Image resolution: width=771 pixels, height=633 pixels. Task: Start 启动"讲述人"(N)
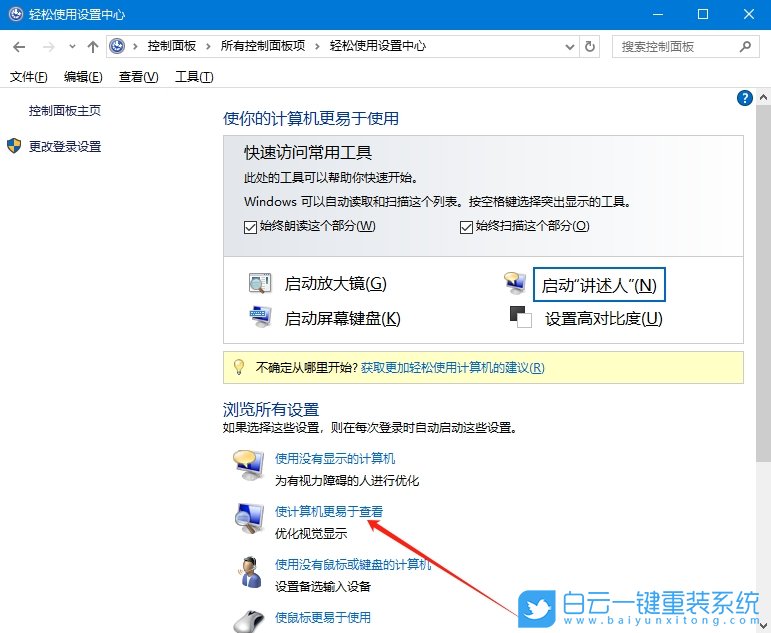(x=599, y=285)
